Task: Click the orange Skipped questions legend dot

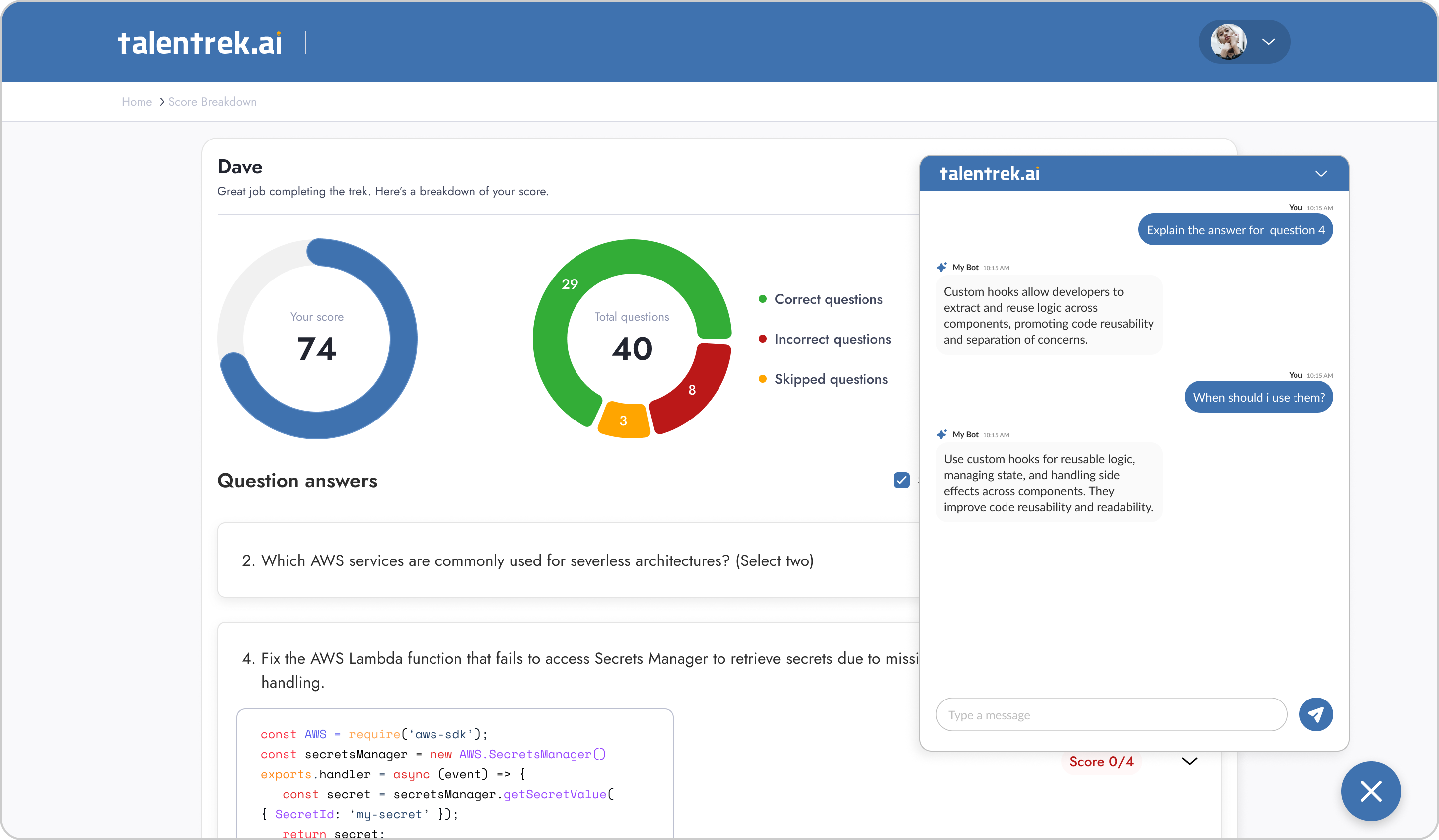Action: (762, 379)
